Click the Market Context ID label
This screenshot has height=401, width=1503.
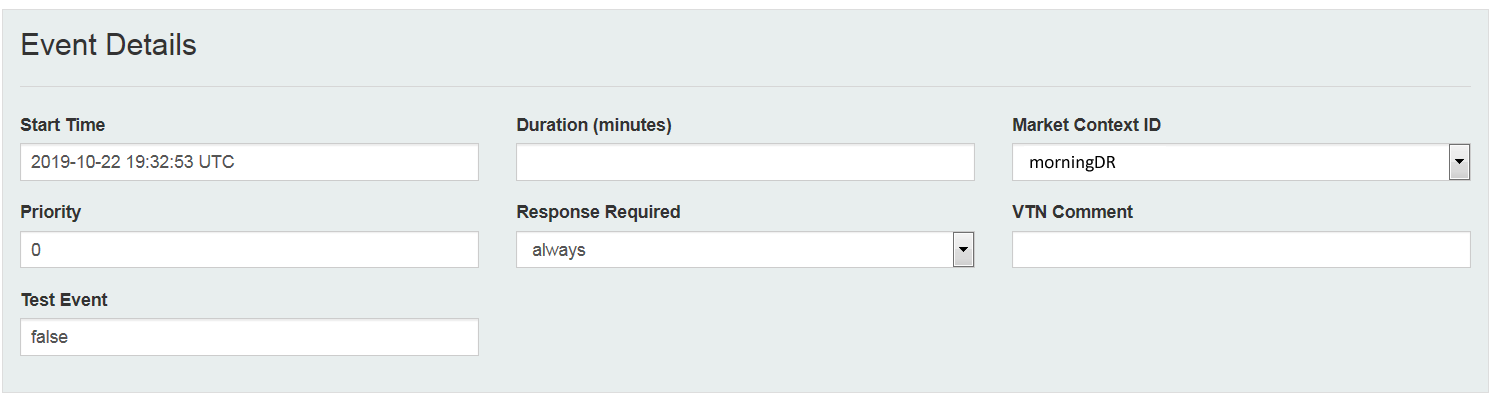tap(1086, 125)
